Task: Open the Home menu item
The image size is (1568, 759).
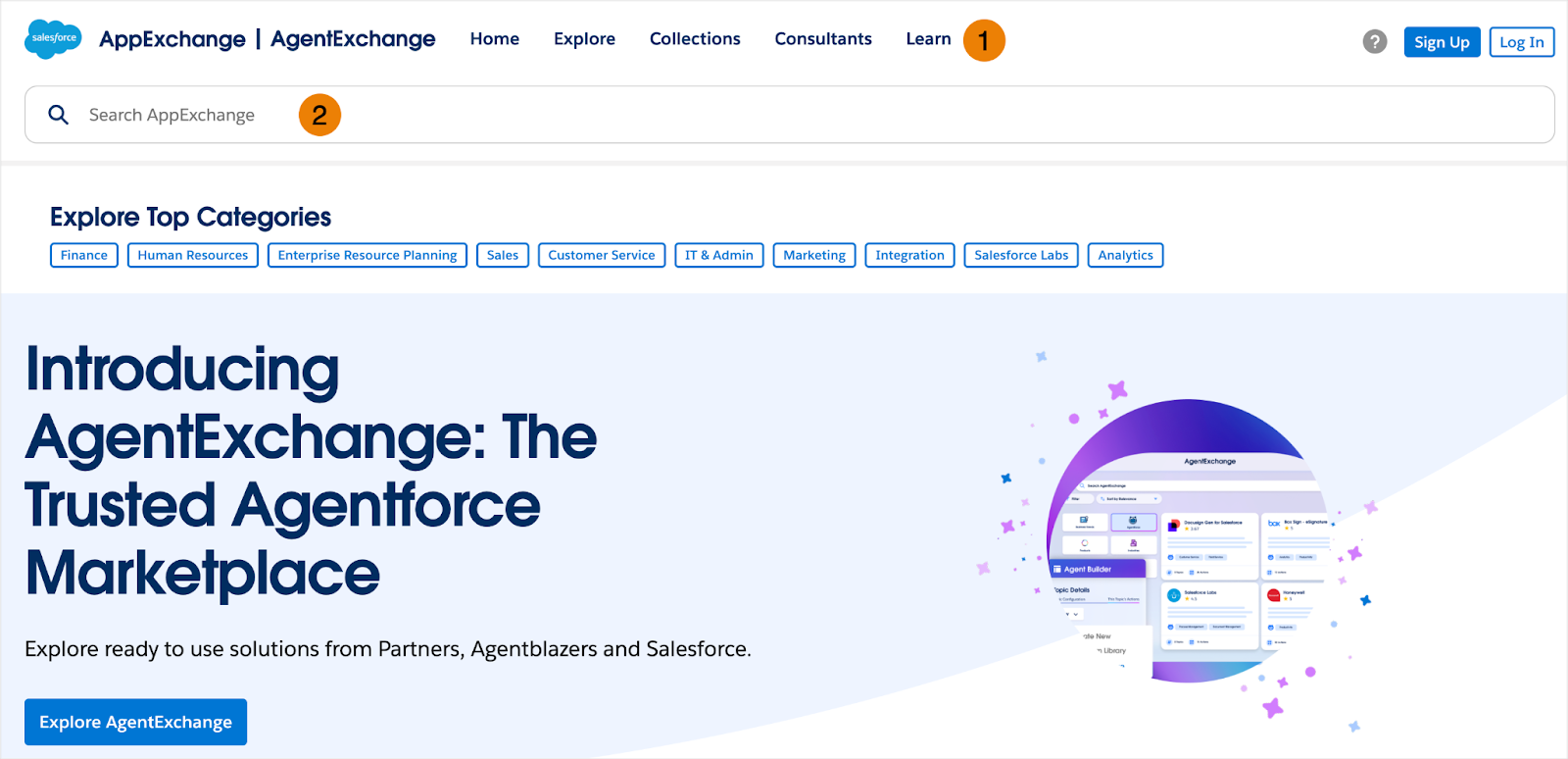Action: [495, 39]
